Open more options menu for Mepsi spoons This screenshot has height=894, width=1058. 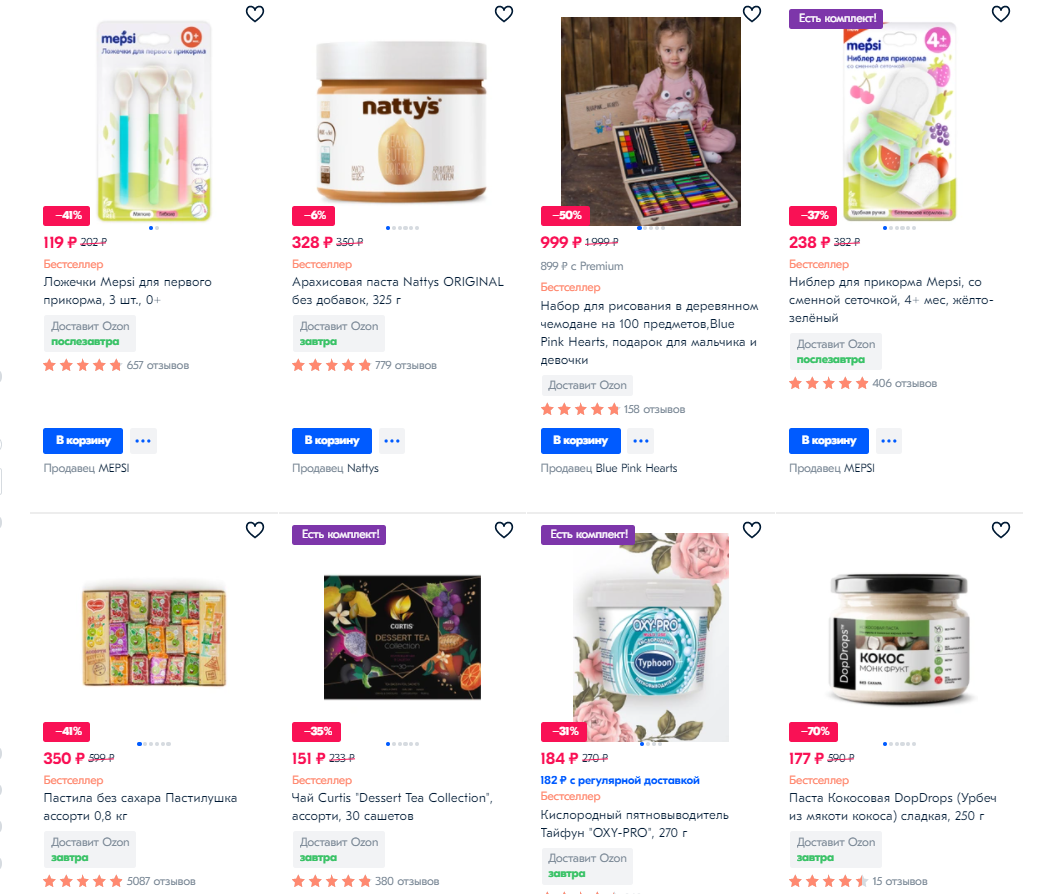point(143,441)
